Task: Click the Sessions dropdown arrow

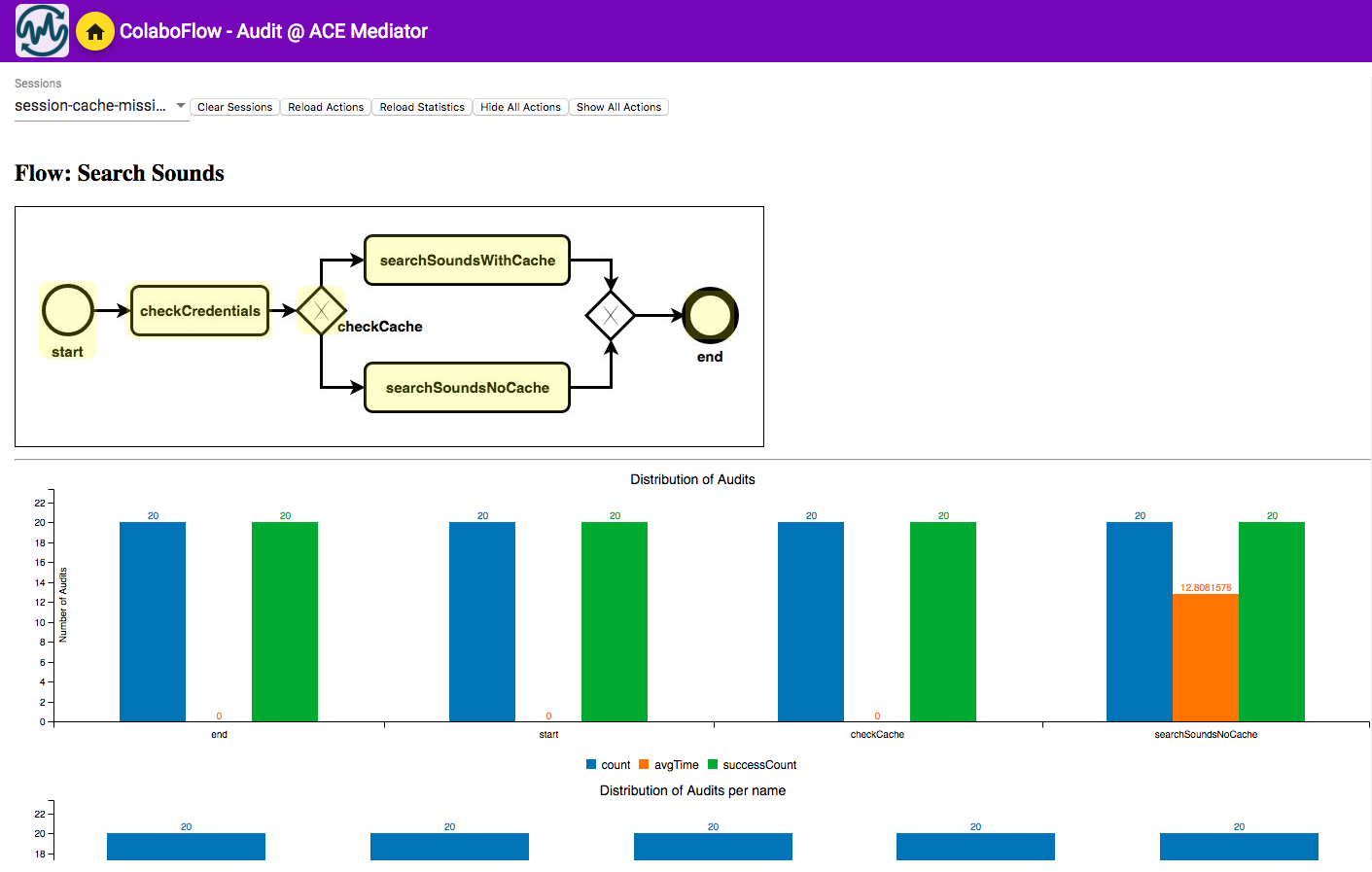Action: pos(181,106)
